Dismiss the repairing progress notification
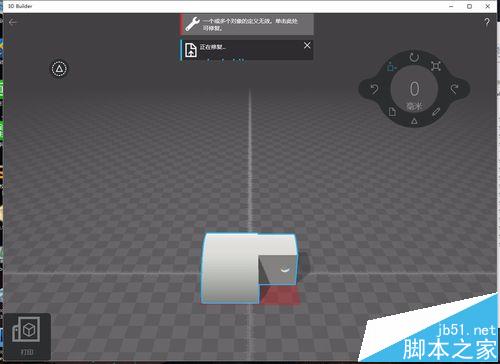Viewport: 500px width, 364px height. (307, 45)
